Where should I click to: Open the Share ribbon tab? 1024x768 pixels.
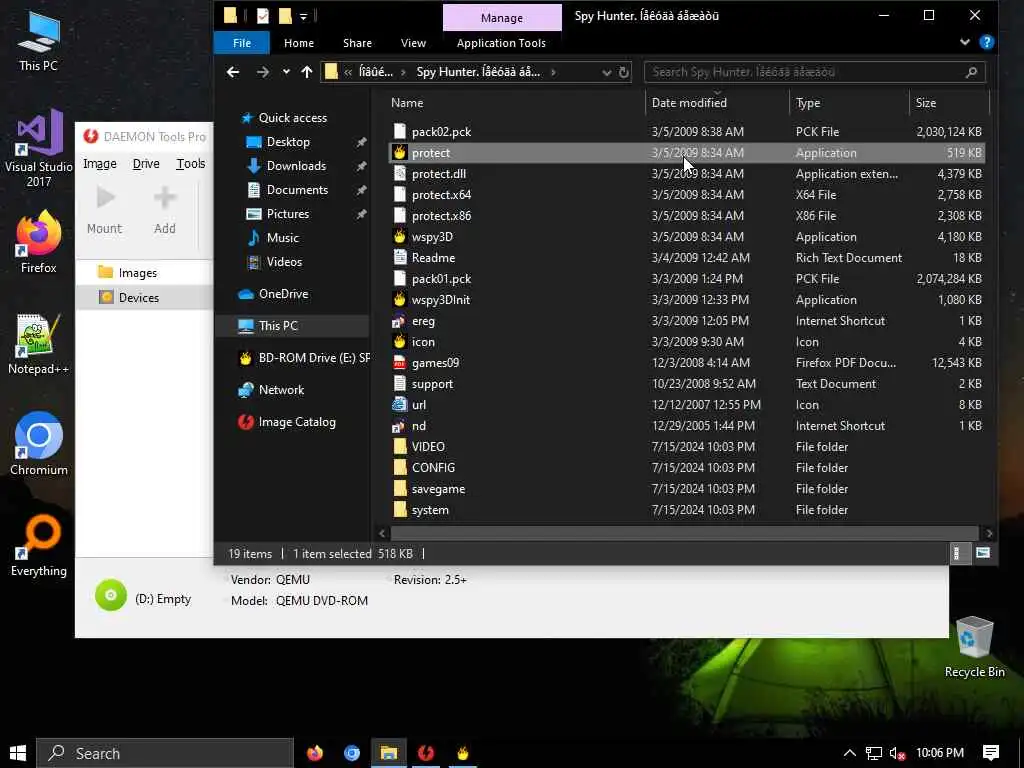[357, 43]
